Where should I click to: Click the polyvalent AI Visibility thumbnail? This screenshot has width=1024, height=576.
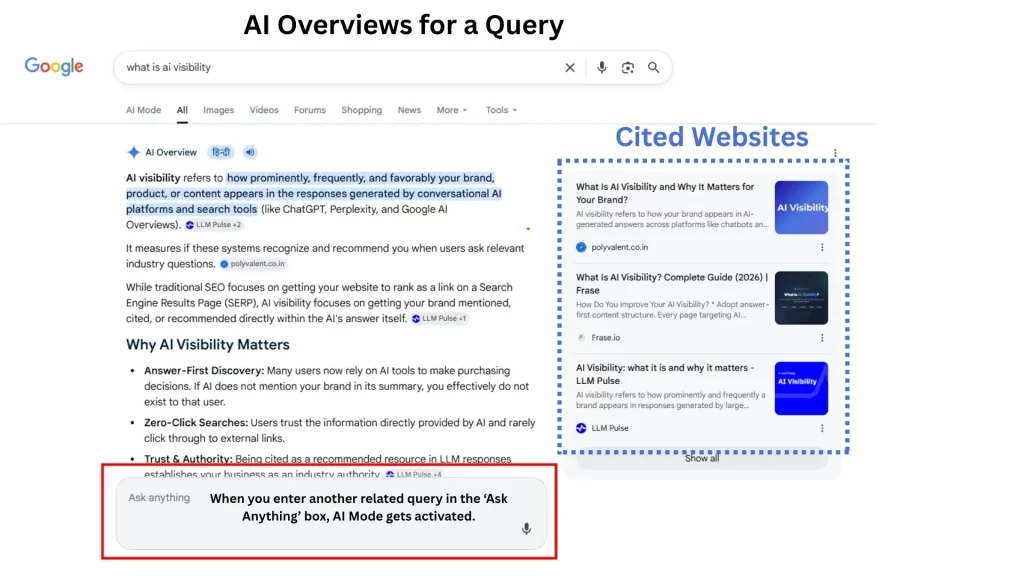pos(801,208)
